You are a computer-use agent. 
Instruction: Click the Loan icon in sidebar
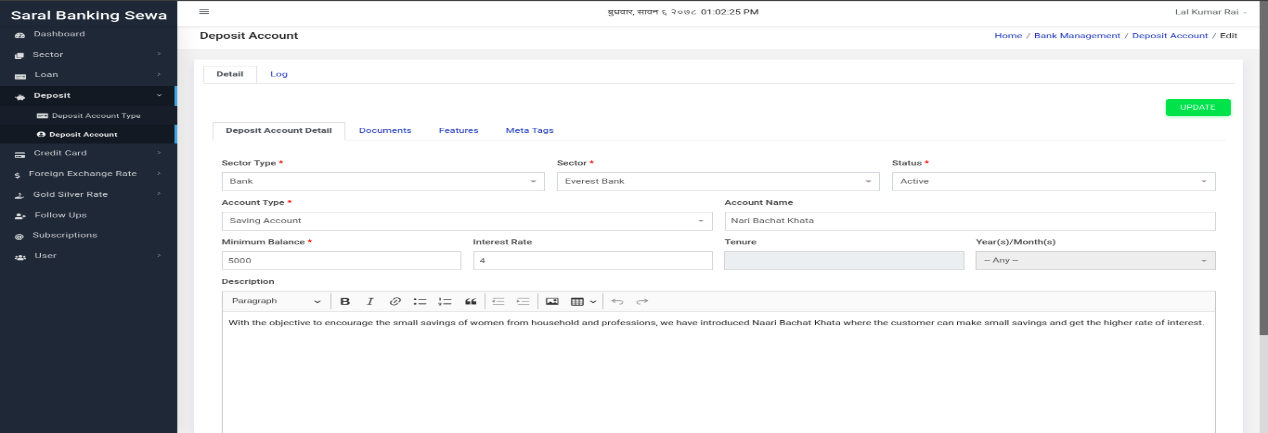[x=19, y=75]
